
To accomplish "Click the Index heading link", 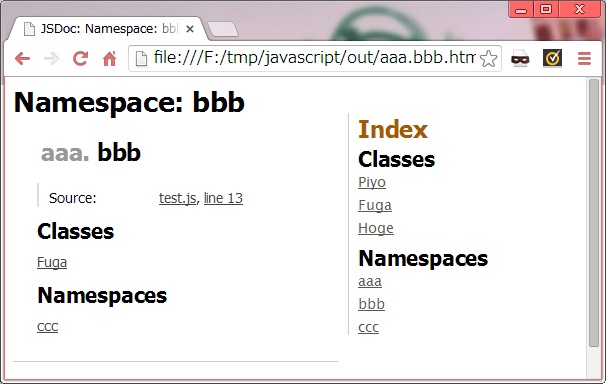I will [x=393, y=129].
